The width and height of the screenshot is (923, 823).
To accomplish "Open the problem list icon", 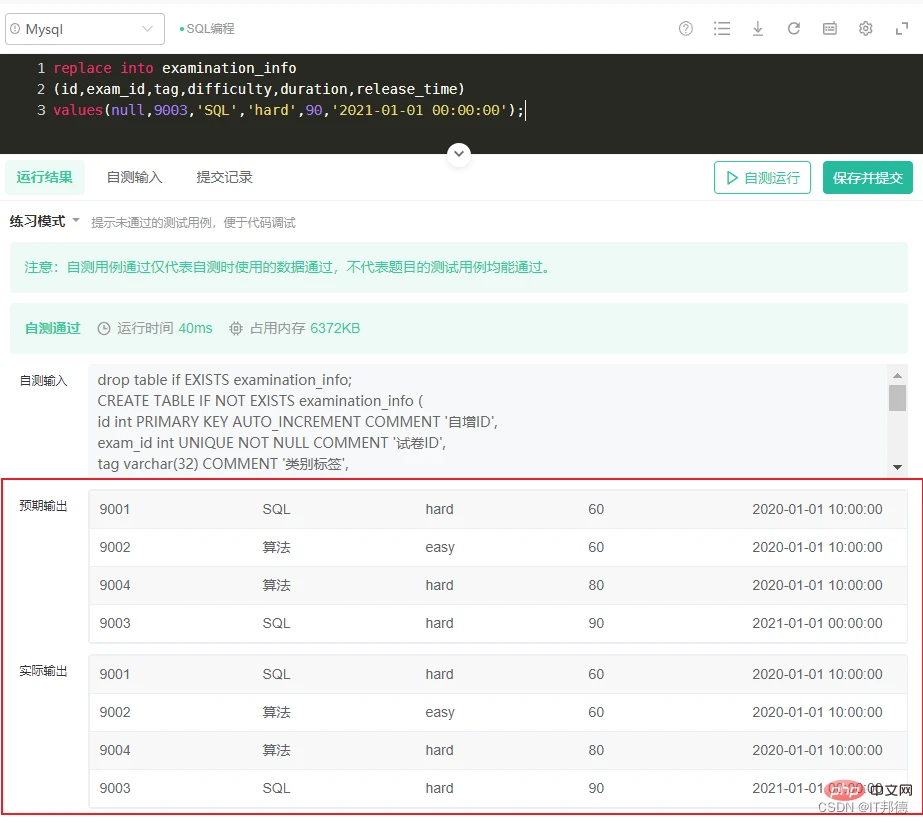I will pyautogui.click(x=722, y=28).
